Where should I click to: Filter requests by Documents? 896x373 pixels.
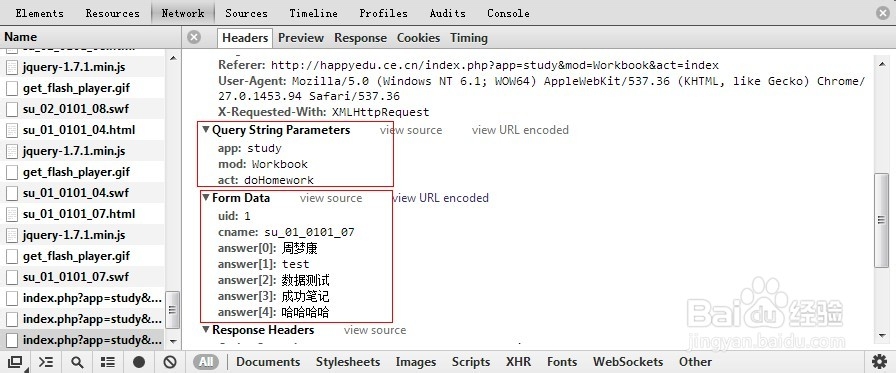(268, 362)
